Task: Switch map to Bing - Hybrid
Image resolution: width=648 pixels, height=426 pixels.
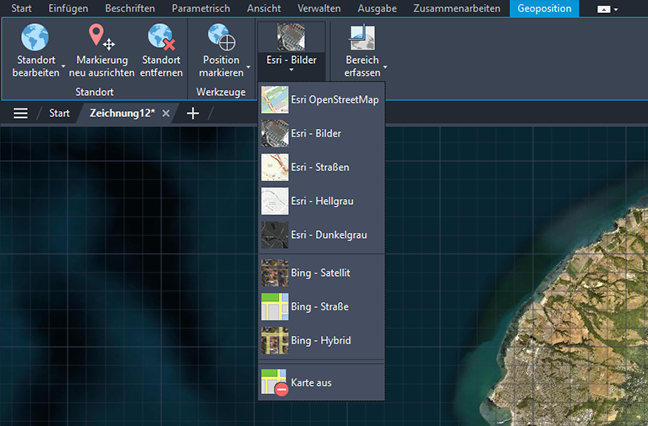Action: 322,341
